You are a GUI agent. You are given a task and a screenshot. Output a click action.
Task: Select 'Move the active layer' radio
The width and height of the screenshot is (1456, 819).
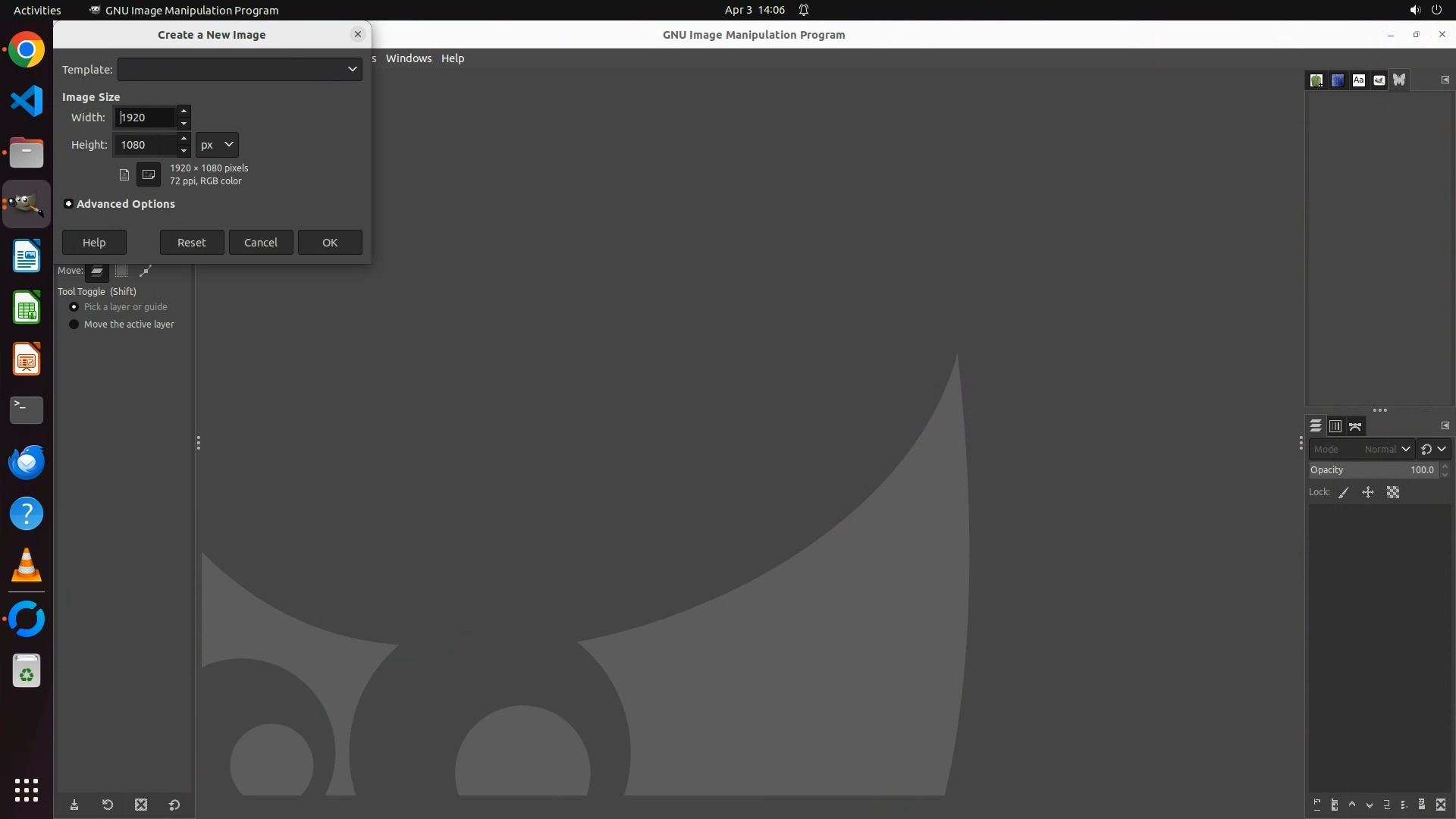tap(74, 325)
